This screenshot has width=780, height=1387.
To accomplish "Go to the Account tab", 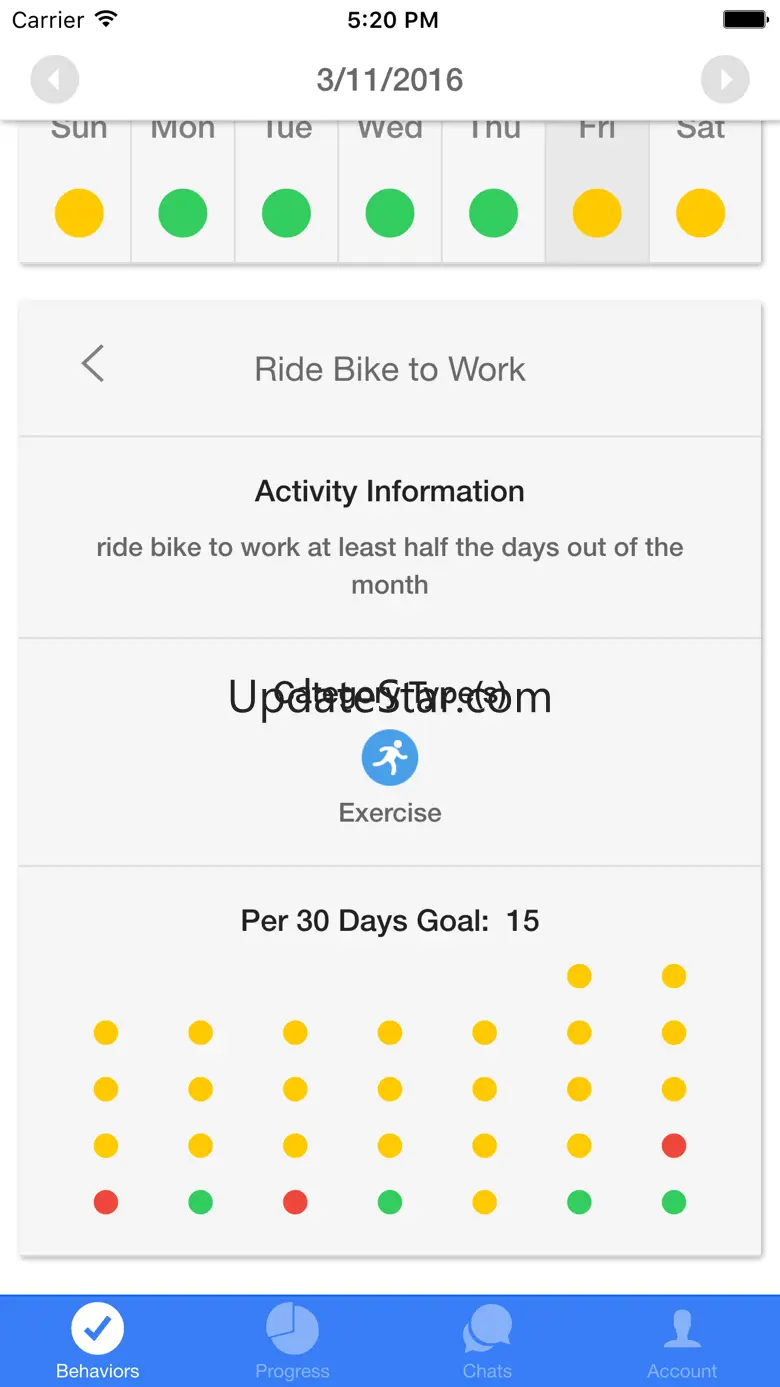I will (x=682, y=1342).
